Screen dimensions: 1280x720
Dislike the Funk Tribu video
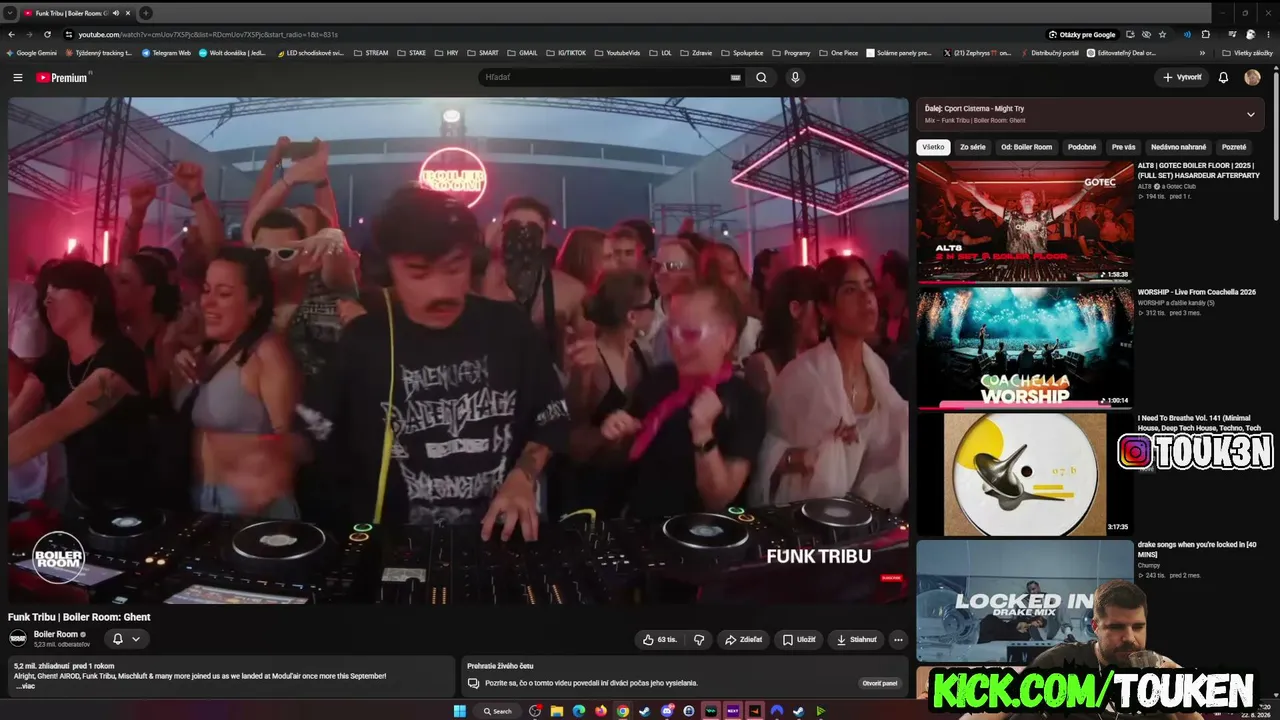(699, 639)
